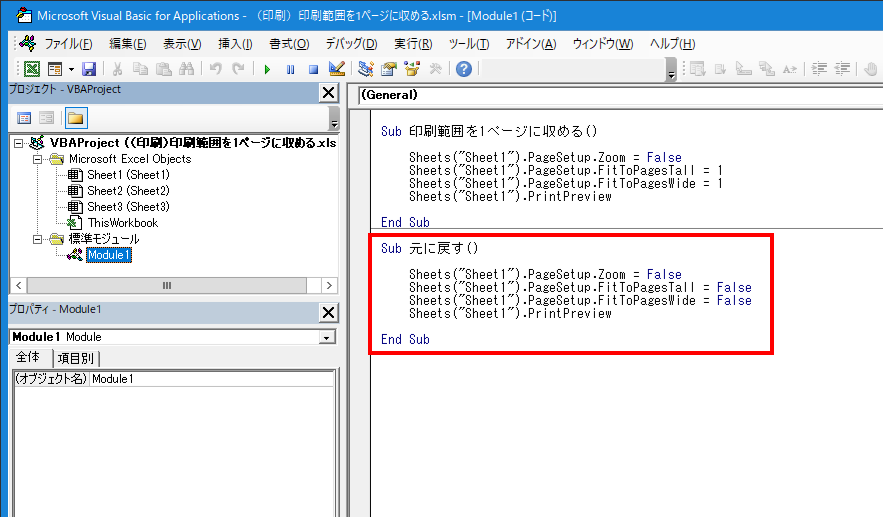This screenshot has height=517, width=883.
Task: Click the Undo arrow icon
Action: pyautogui.click(x=215, y=69)
